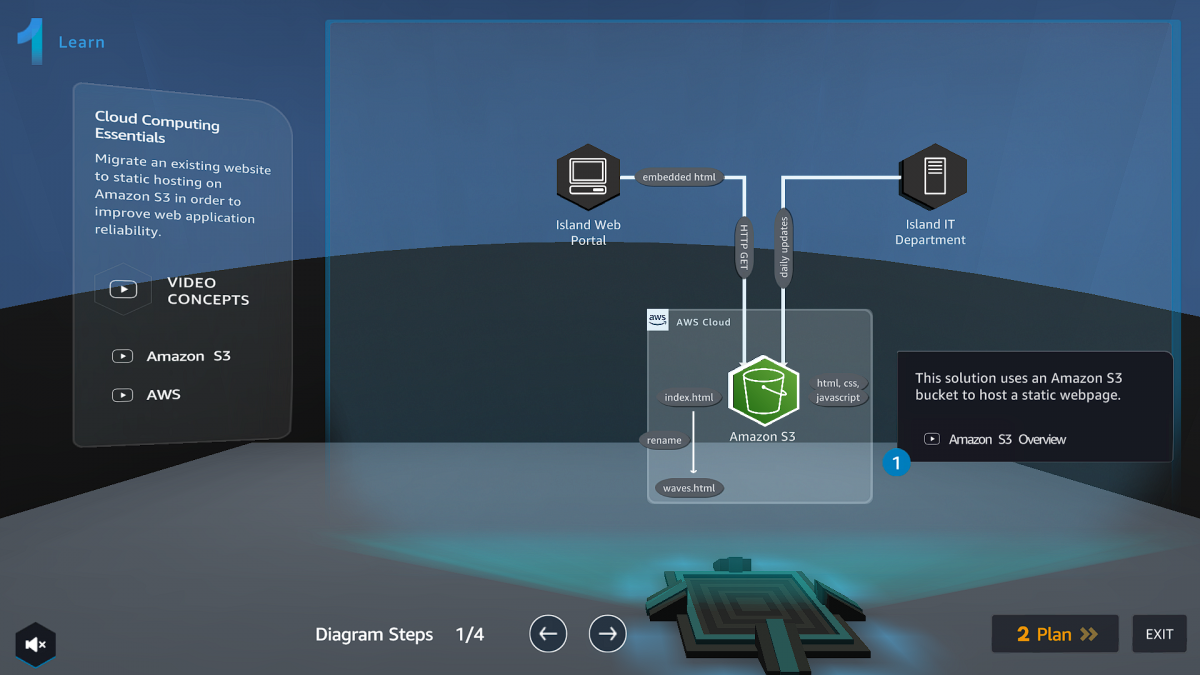Play the Amazon S3 Overview video
The height and width of the screenshot is (675, 1200).
point(931,439)
